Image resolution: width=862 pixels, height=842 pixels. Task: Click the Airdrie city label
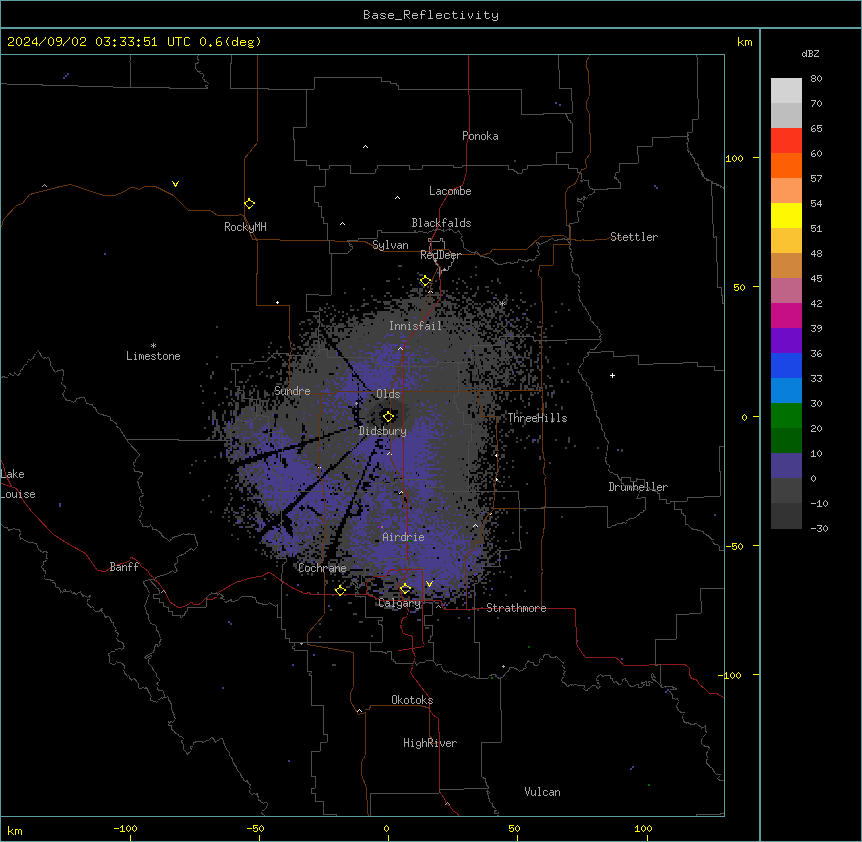coord(403,537)
